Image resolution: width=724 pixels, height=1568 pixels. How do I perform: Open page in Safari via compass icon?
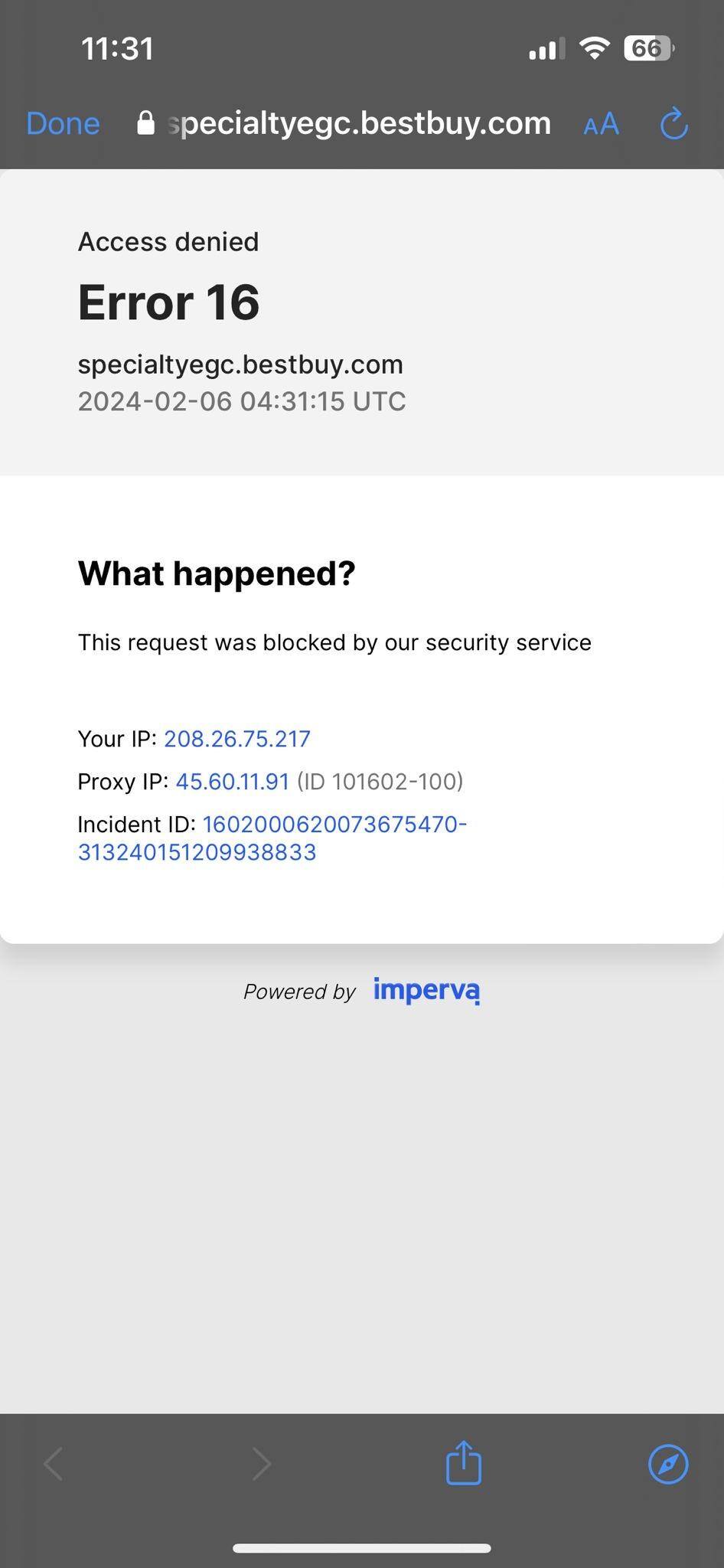pos(668,1464)
